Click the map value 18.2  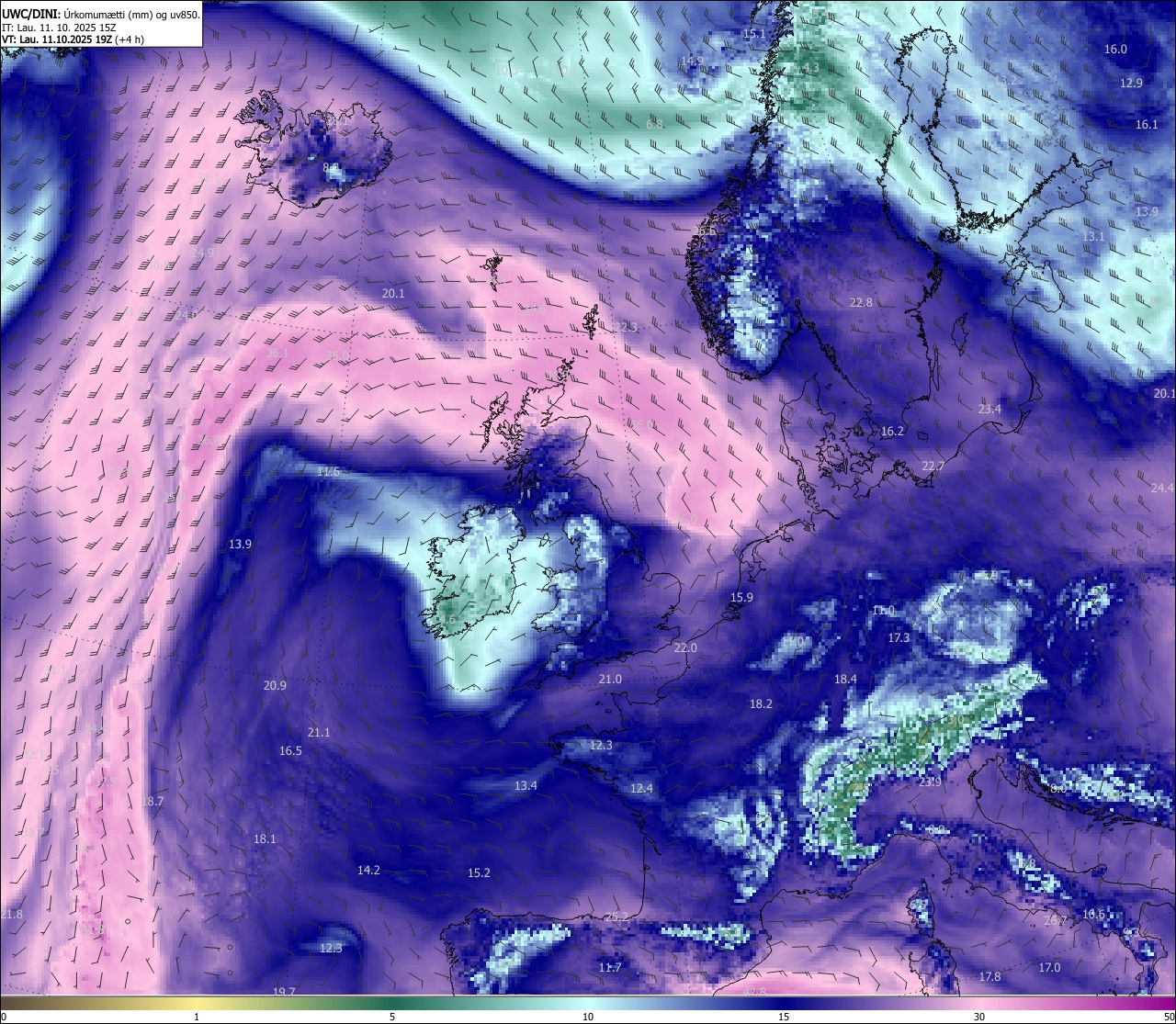click(761, 704)
